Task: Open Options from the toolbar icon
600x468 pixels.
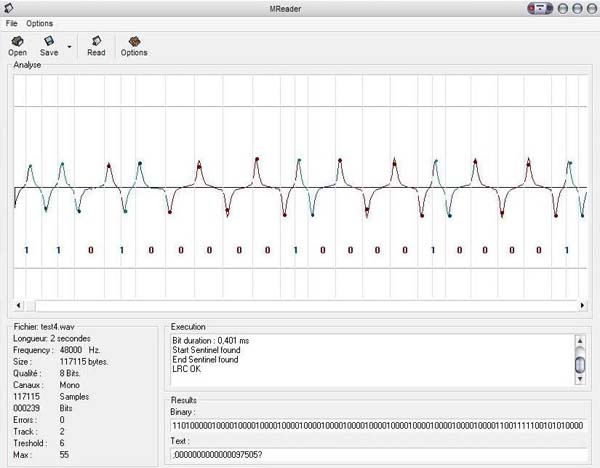Action: pyautogui.click(x=133, y=42)
